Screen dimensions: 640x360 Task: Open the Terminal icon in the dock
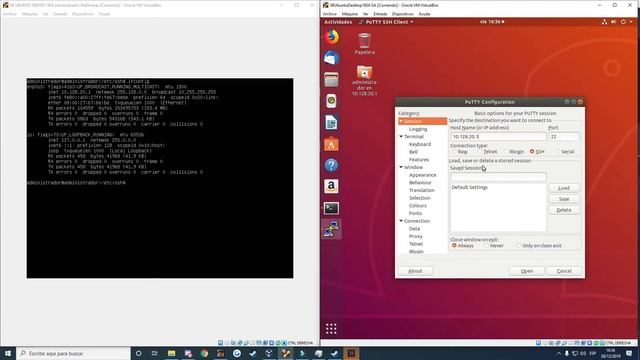click(331, 208)
